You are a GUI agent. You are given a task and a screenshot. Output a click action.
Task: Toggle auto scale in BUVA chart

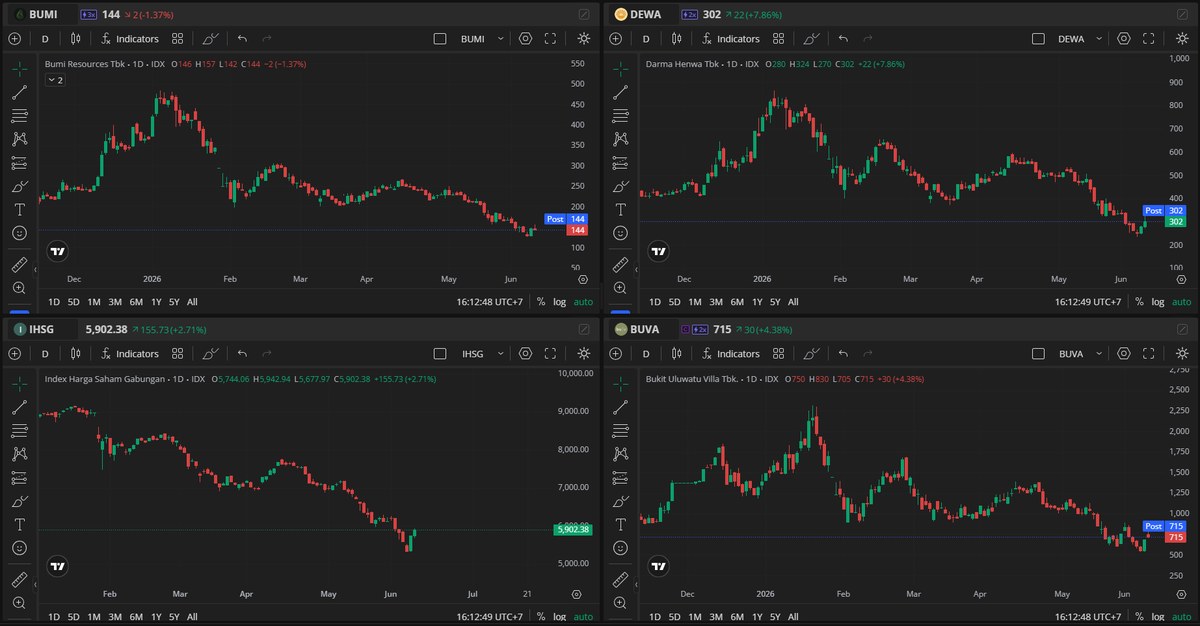(1183, 617)
